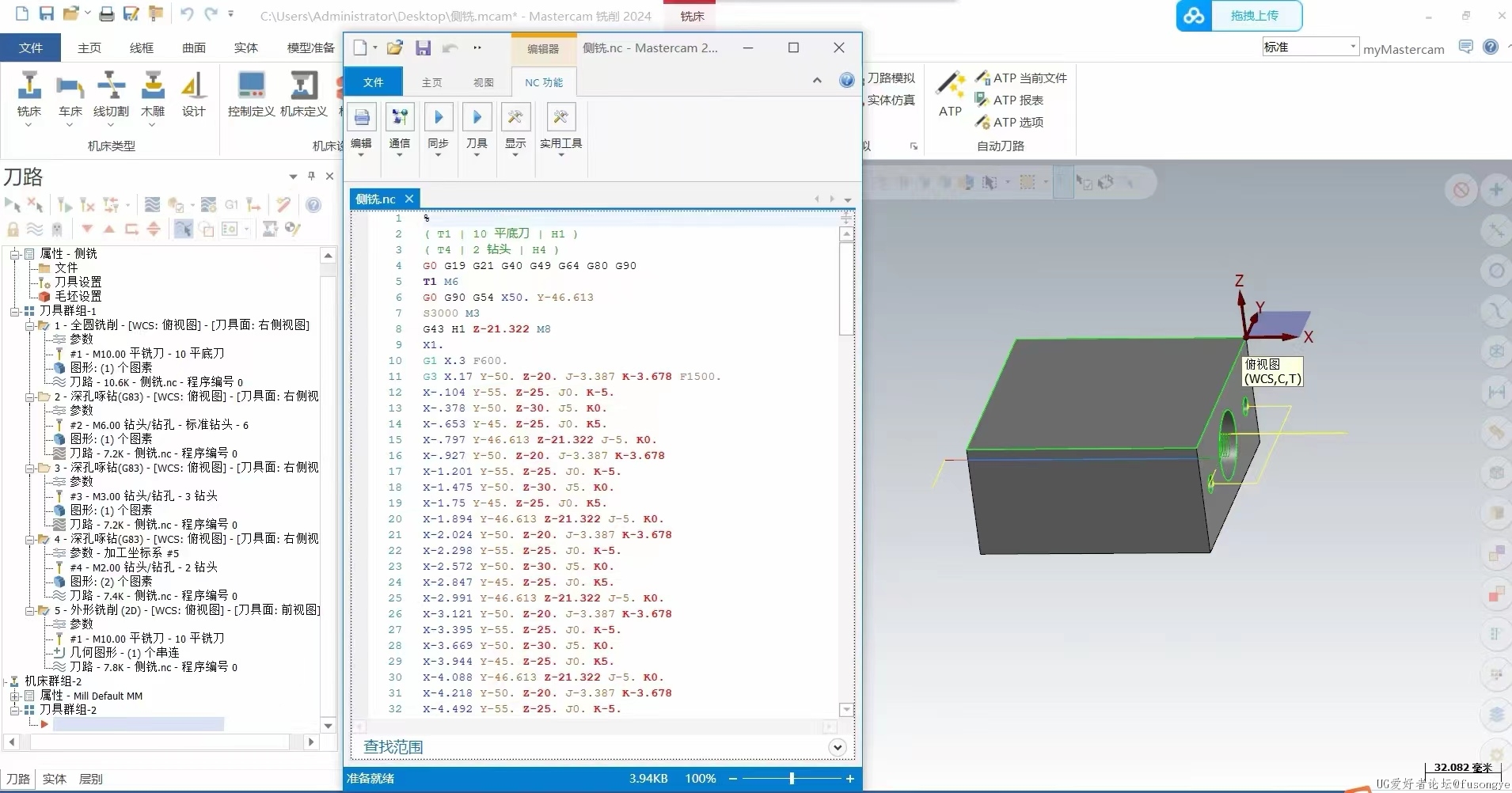The image size is (1512, 793).
Task: Move insert arrow up one item
Action: point(109,230)
